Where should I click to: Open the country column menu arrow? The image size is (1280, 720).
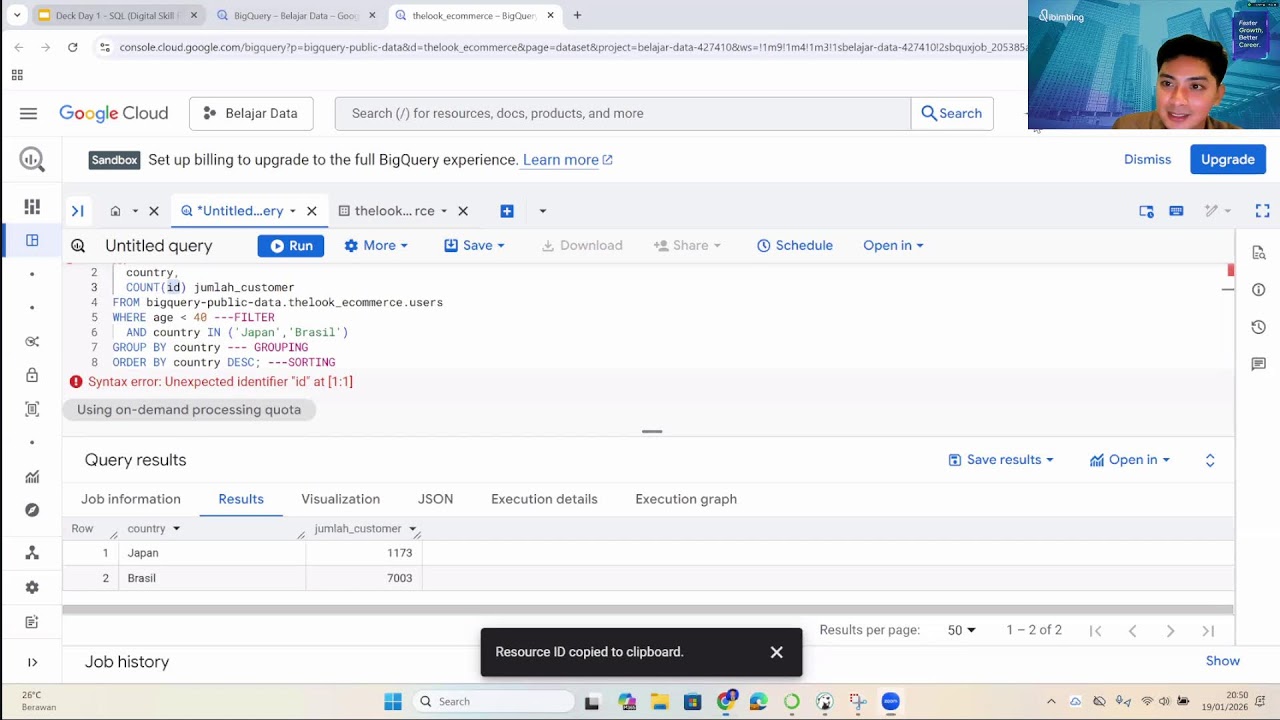click(x=176, y=529)
